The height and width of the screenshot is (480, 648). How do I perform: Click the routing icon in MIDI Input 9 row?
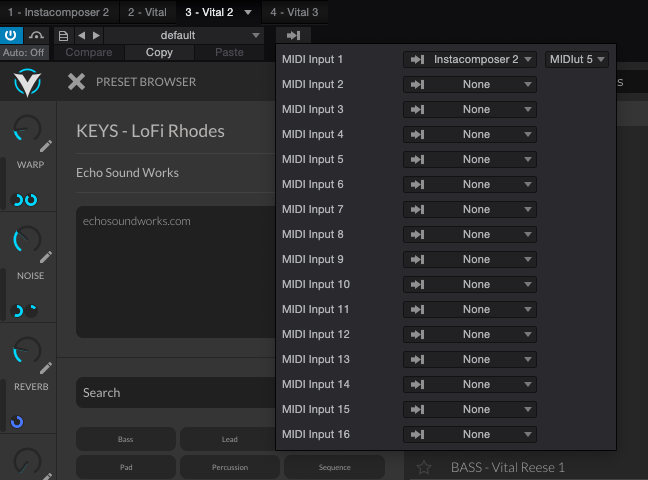click(417, 260)
